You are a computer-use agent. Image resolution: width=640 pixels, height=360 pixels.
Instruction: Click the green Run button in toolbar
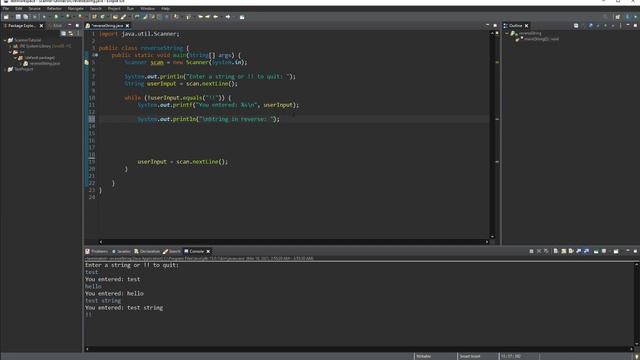click(56, 17)
